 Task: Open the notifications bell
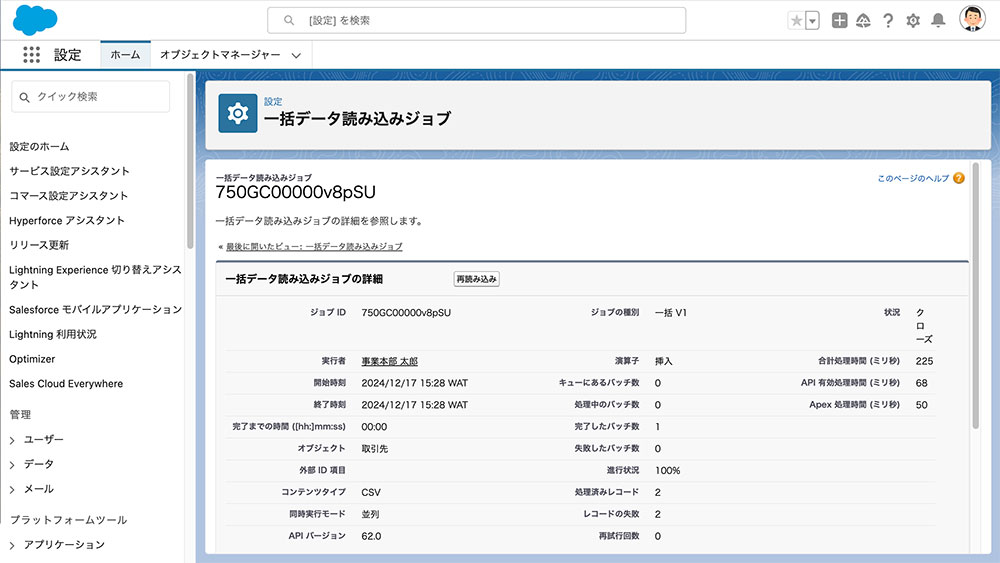pos(938,20)
